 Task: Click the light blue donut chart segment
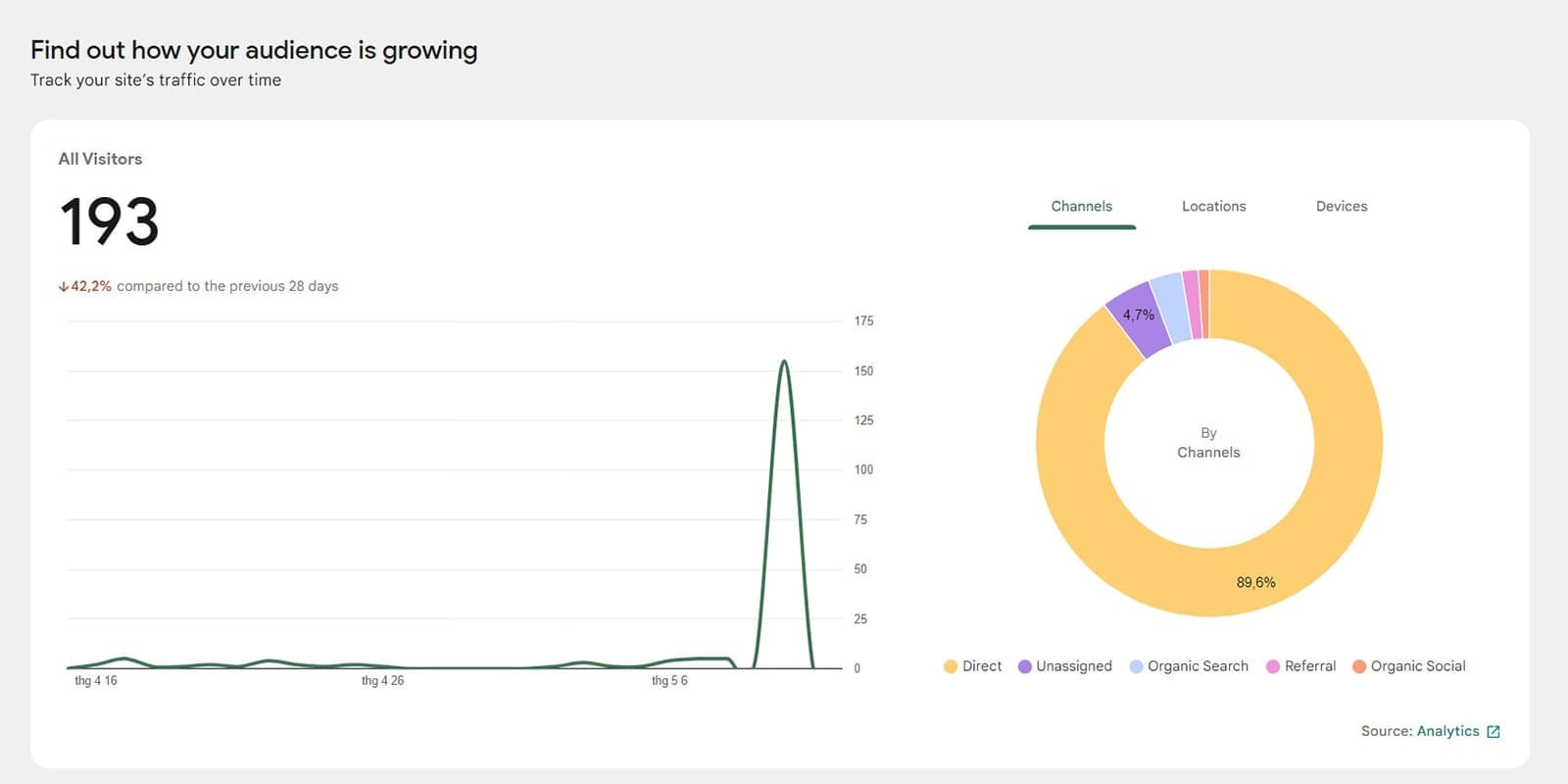point(1170,306)
